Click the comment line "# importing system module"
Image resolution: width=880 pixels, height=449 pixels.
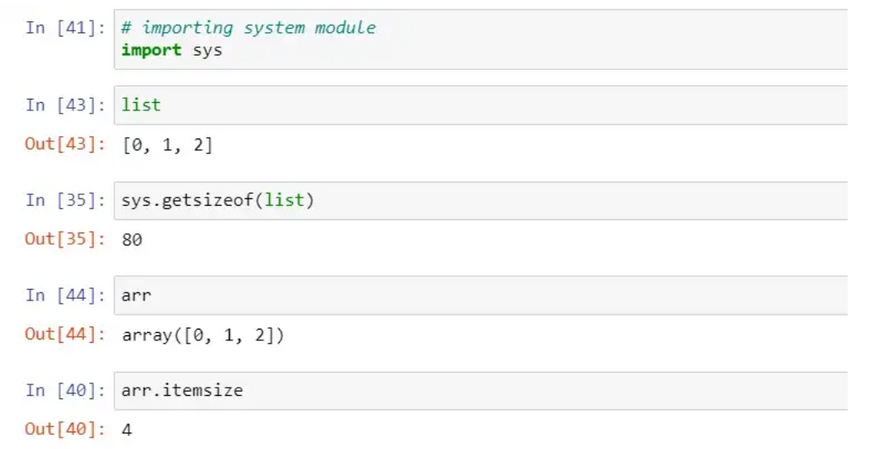(x=248, y=28)
